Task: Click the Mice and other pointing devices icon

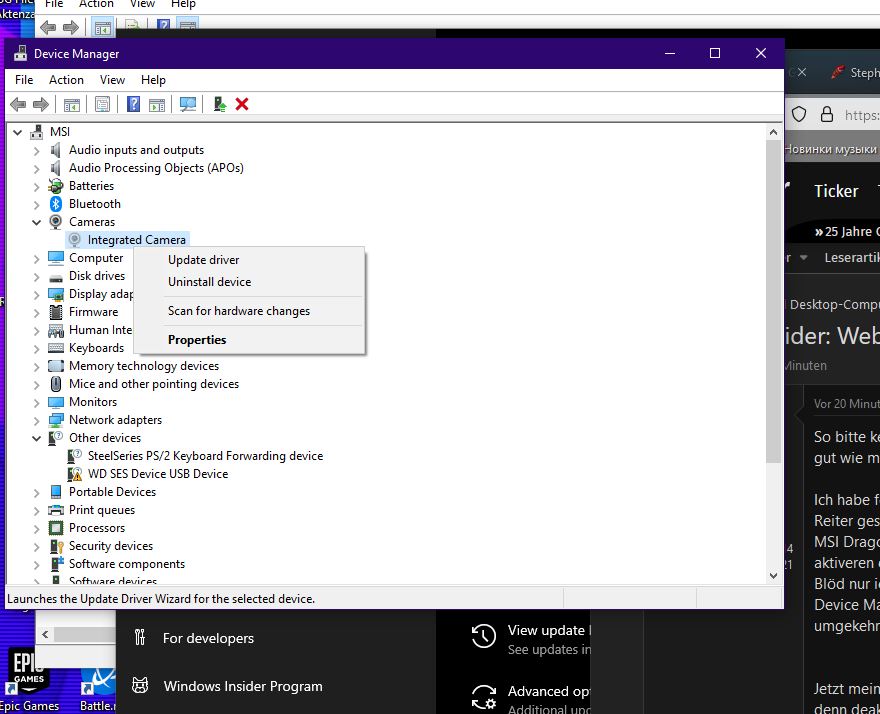Action: coord(56,384)
